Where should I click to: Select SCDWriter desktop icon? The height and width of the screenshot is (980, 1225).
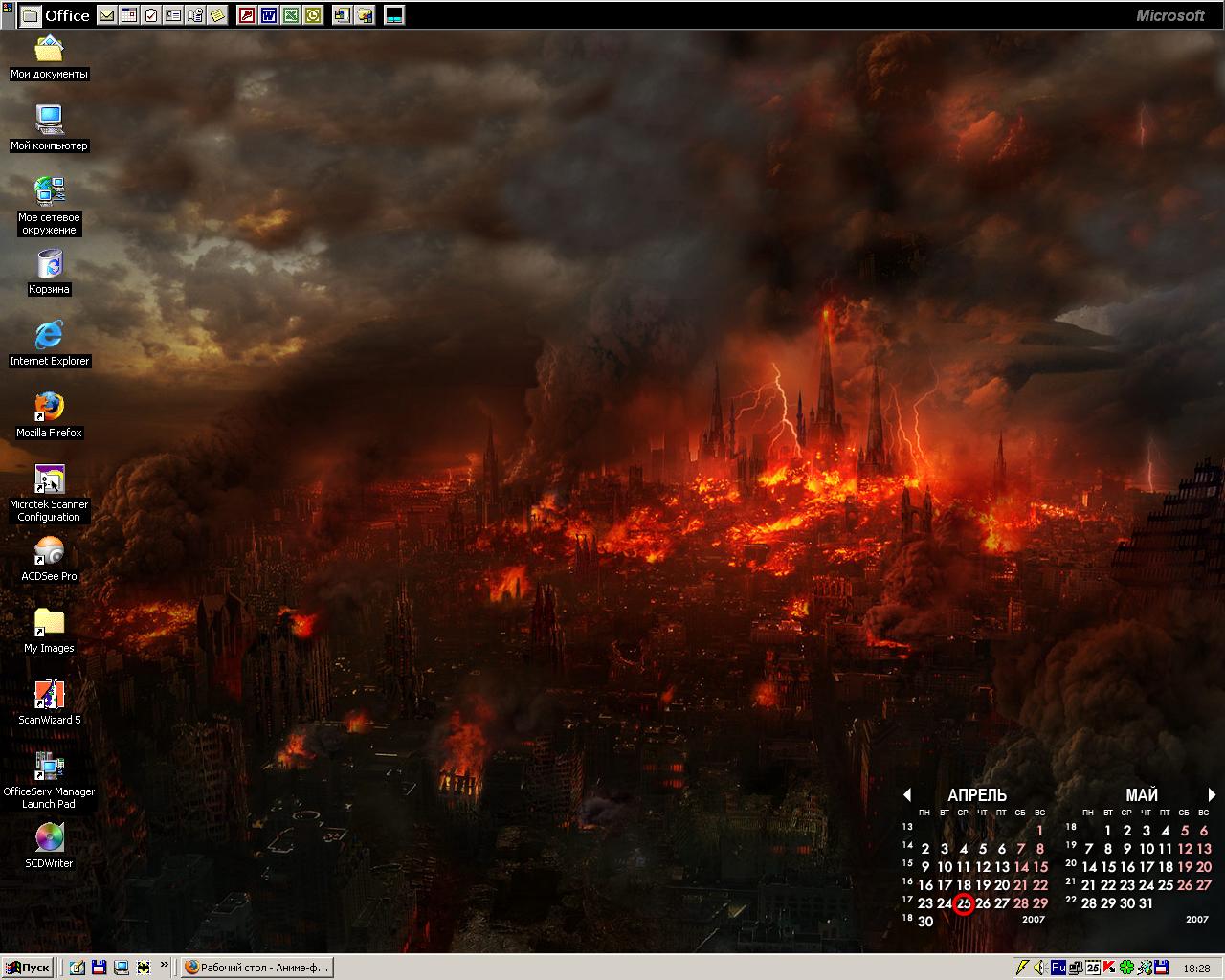[x=49, y=846]
